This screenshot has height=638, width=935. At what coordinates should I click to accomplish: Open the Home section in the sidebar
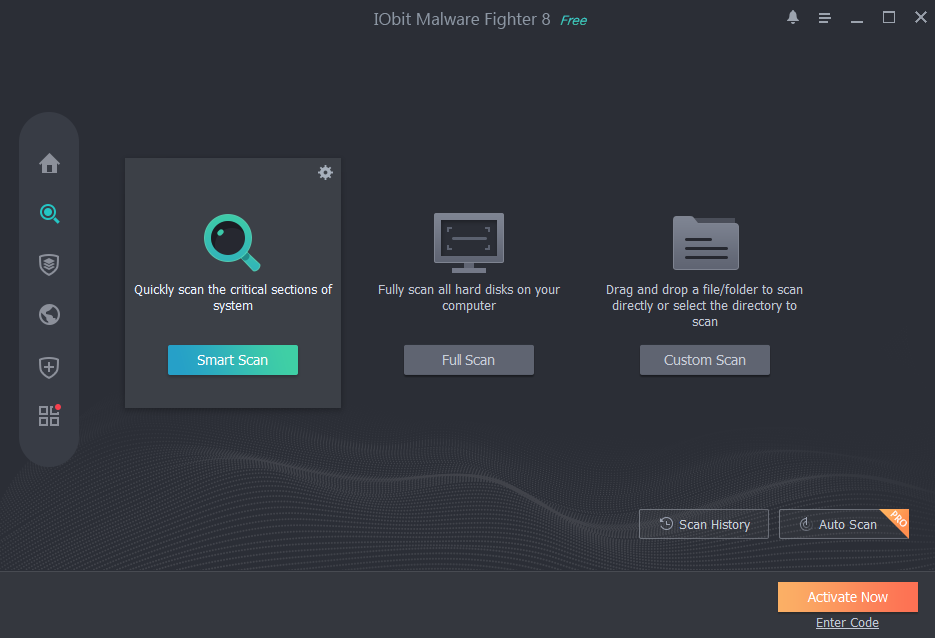(x=48, y=164)
